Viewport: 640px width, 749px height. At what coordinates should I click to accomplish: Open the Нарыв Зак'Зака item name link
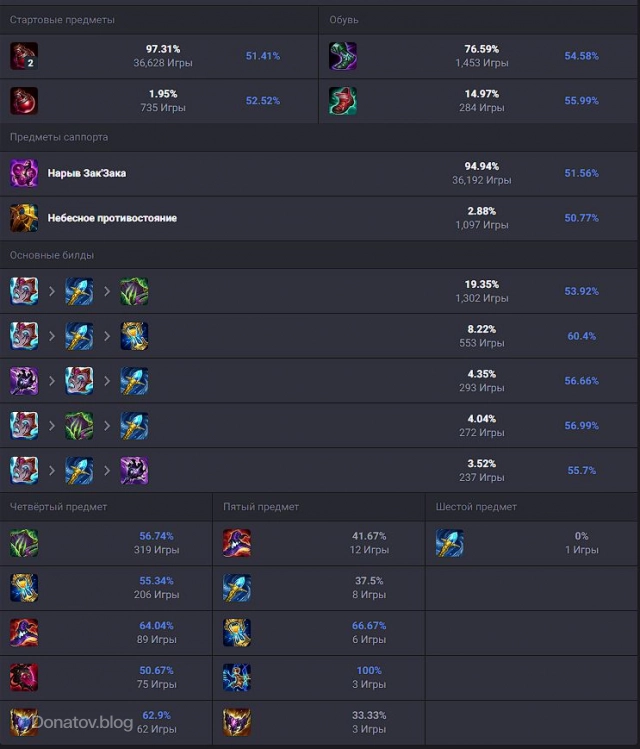(x=87, y=173)
